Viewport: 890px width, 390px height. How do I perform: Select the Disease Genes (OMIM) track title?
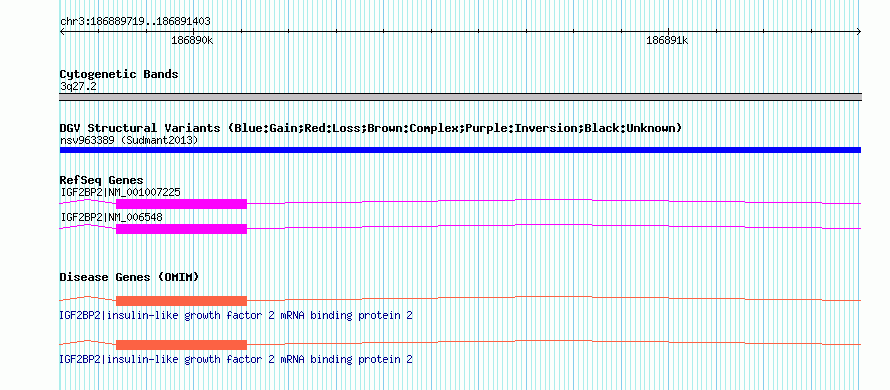point(129,277)
